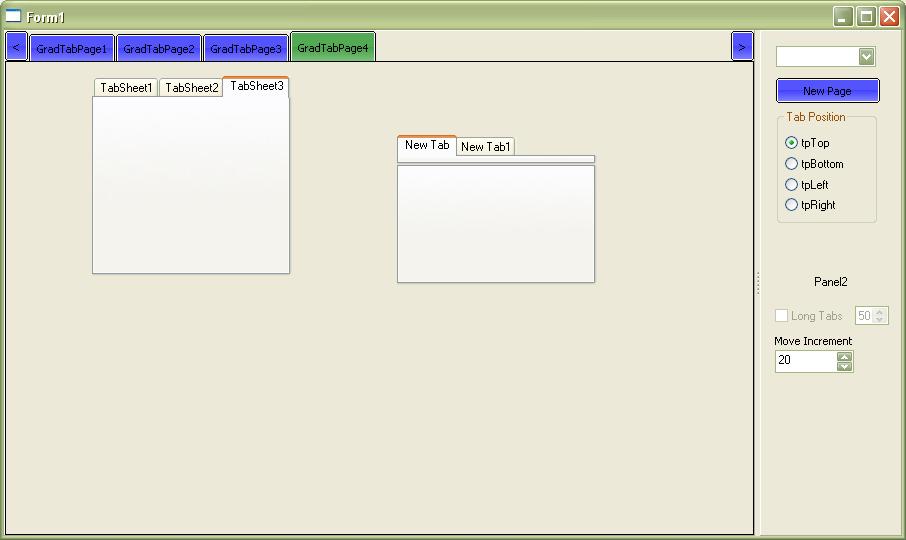Choose the tpRight tab position
The width and height of the screenshot is (906, 540).
[792, 205]
